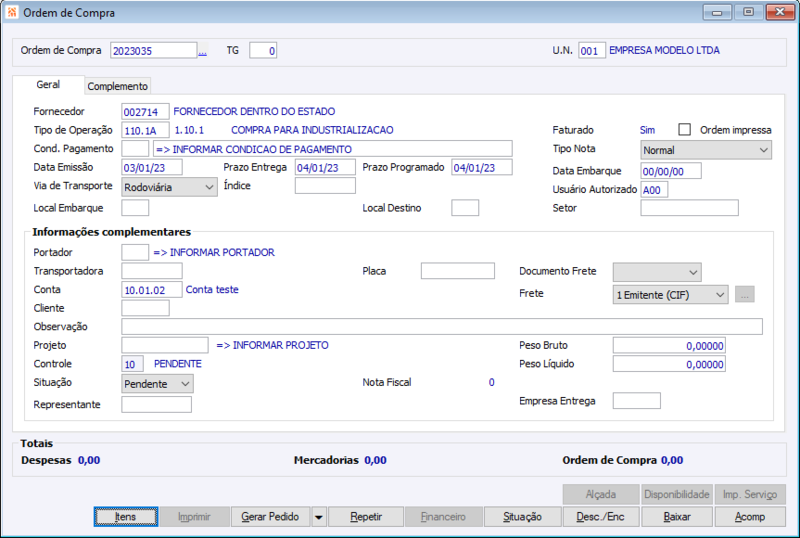Click the Representante field
The image size is (800, 538).
[156, 404]
